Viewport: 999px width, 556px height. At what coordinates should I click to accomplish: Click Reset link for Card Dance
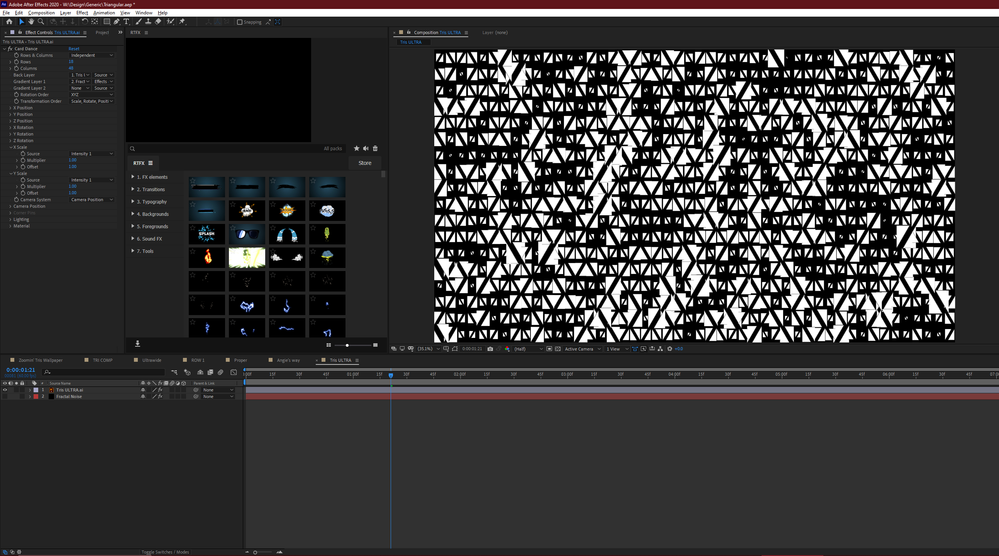tap(74, 48)
